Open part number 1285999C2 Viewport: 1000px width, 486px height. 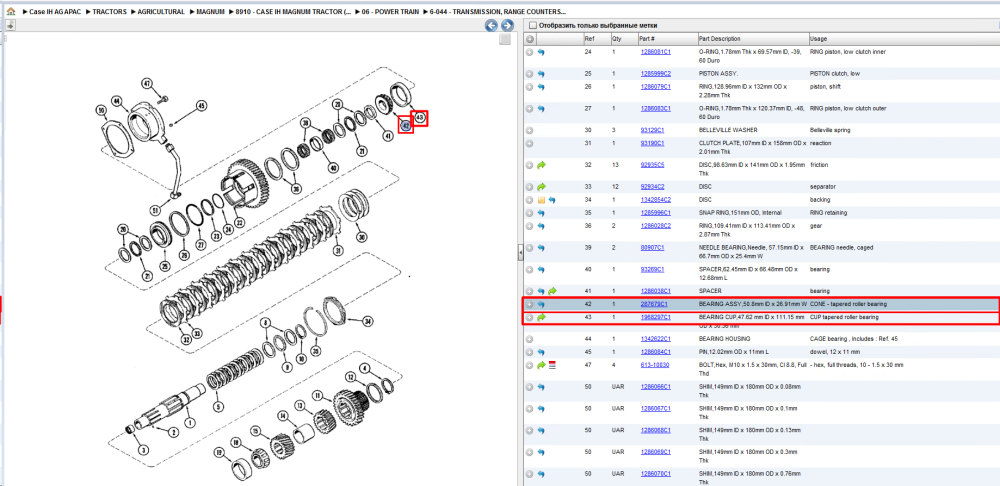(656, 74)
